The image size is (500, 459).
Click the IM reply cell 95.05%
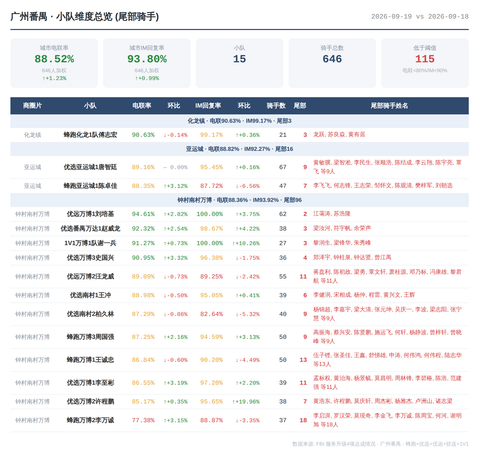(x=211, y=295)
